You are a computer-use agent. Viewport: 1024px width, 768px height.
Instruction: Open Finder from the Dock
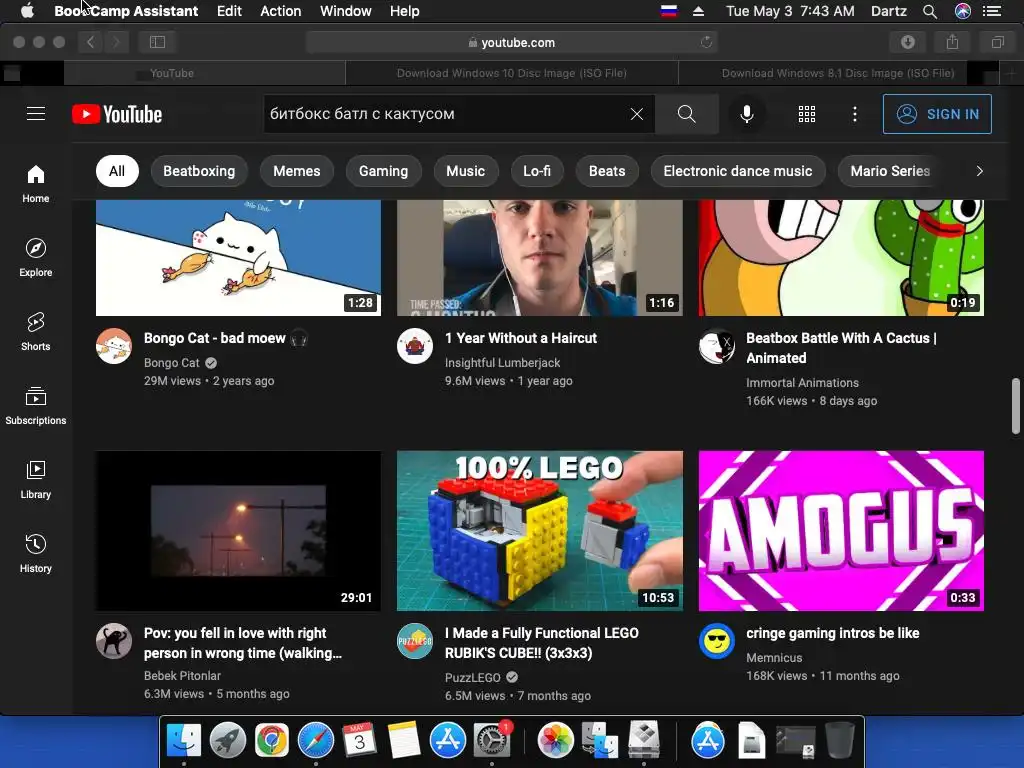click(x=184, y=741)
